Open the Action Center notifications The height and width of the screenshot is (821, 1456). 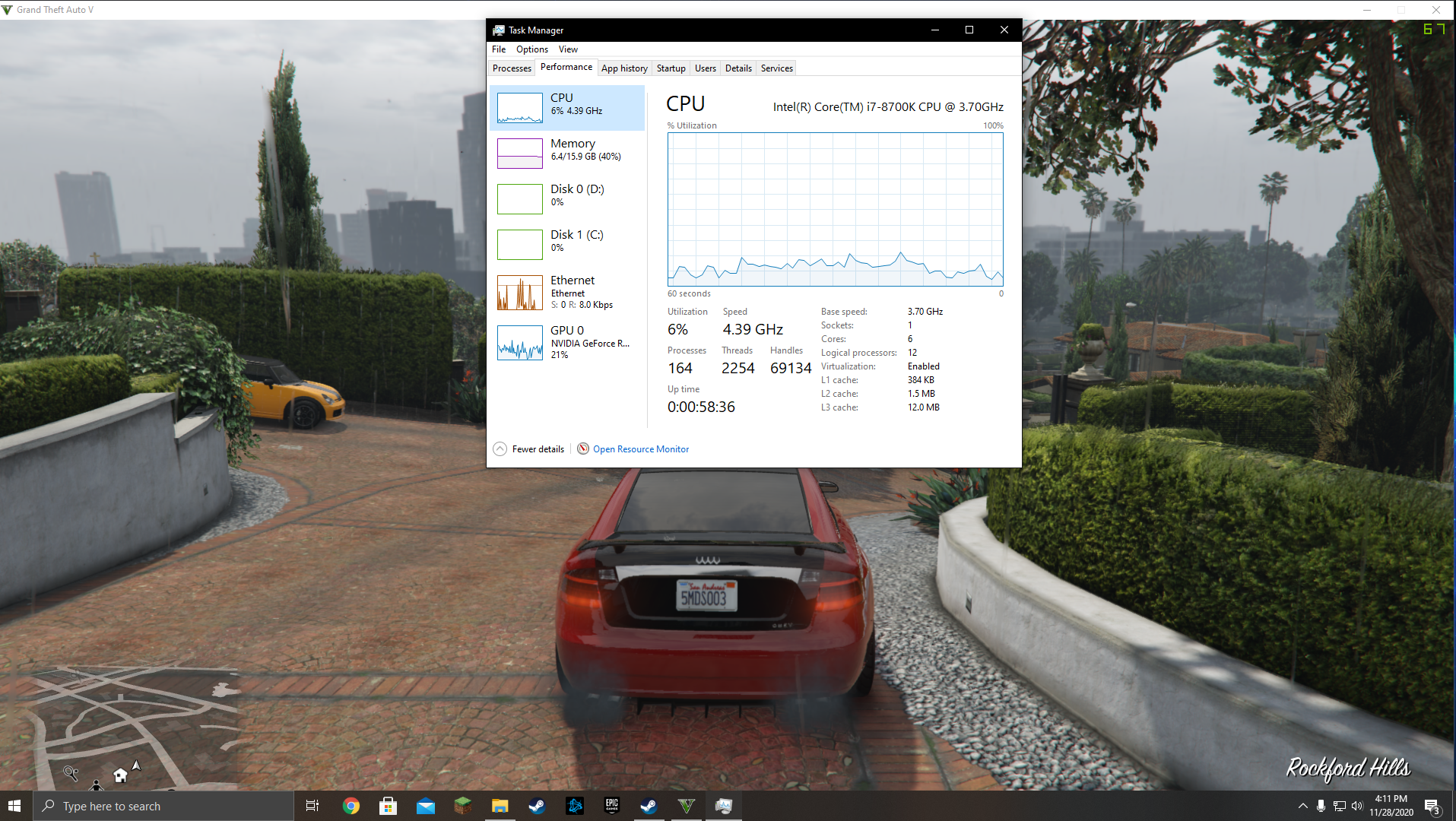[x=1432, y=806]
